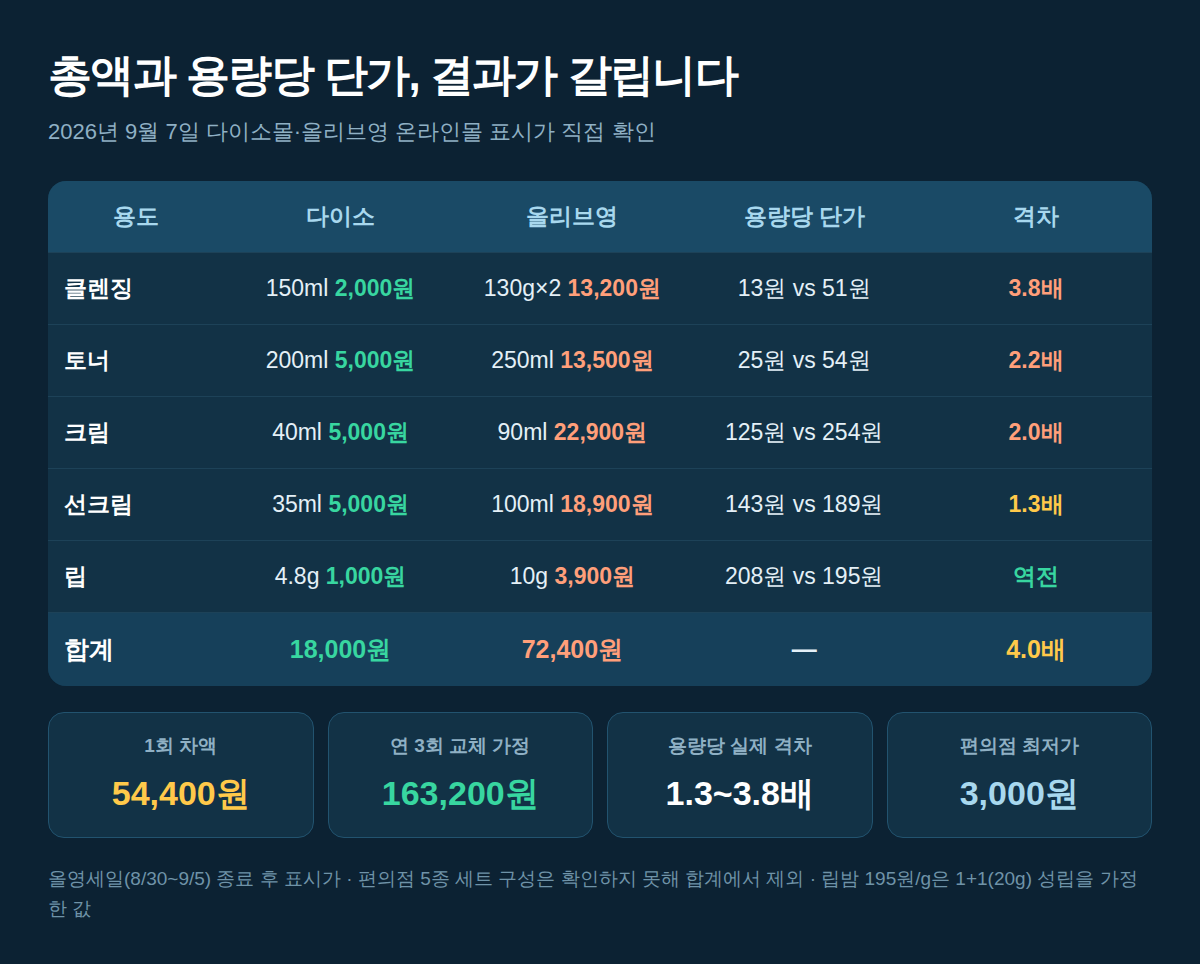
Task: Click the '선크림' row label
Action: (x=98, y=505)
